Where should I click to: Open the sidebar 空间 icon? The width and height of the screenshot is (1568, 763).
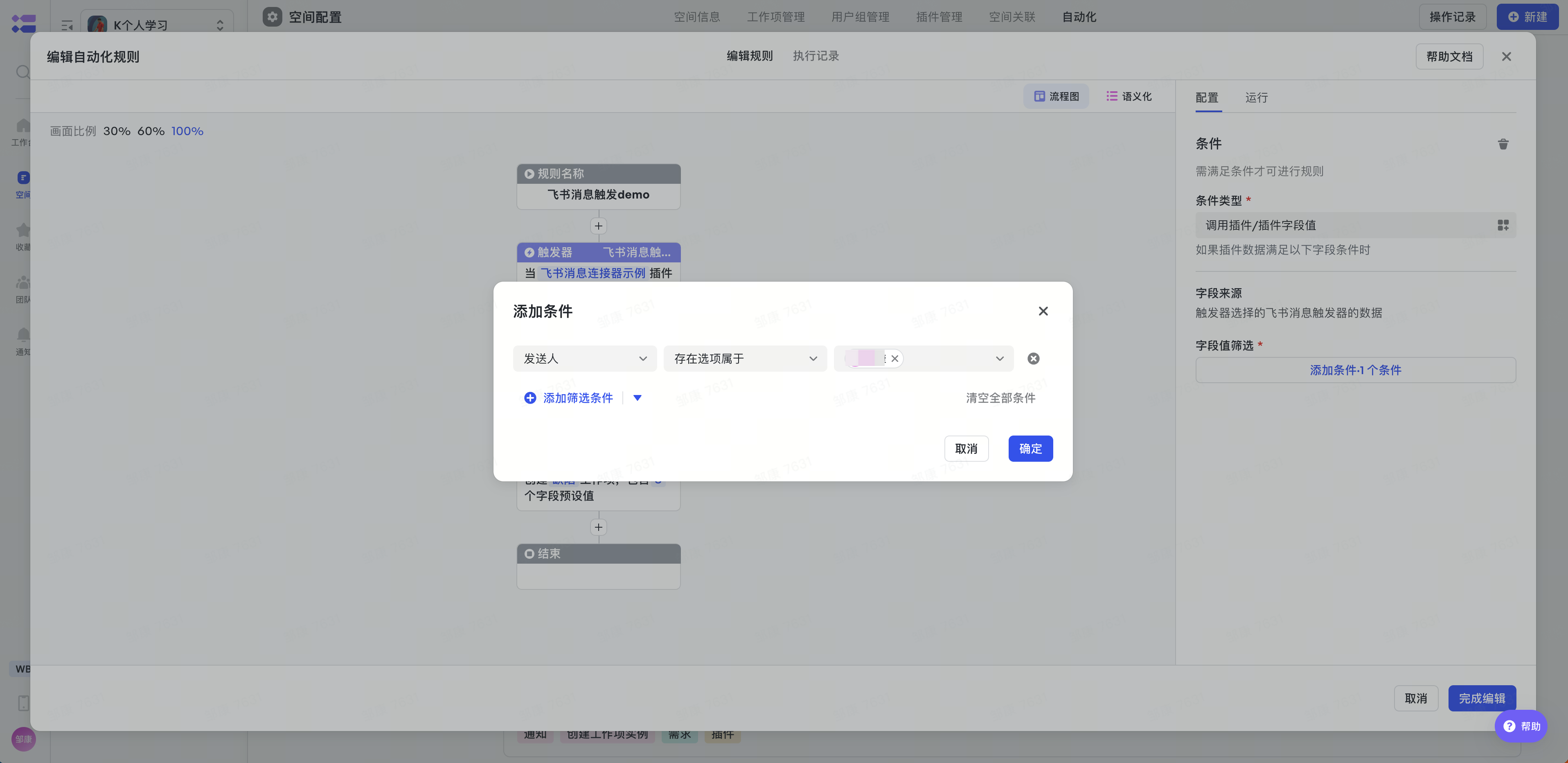[23, 178]
